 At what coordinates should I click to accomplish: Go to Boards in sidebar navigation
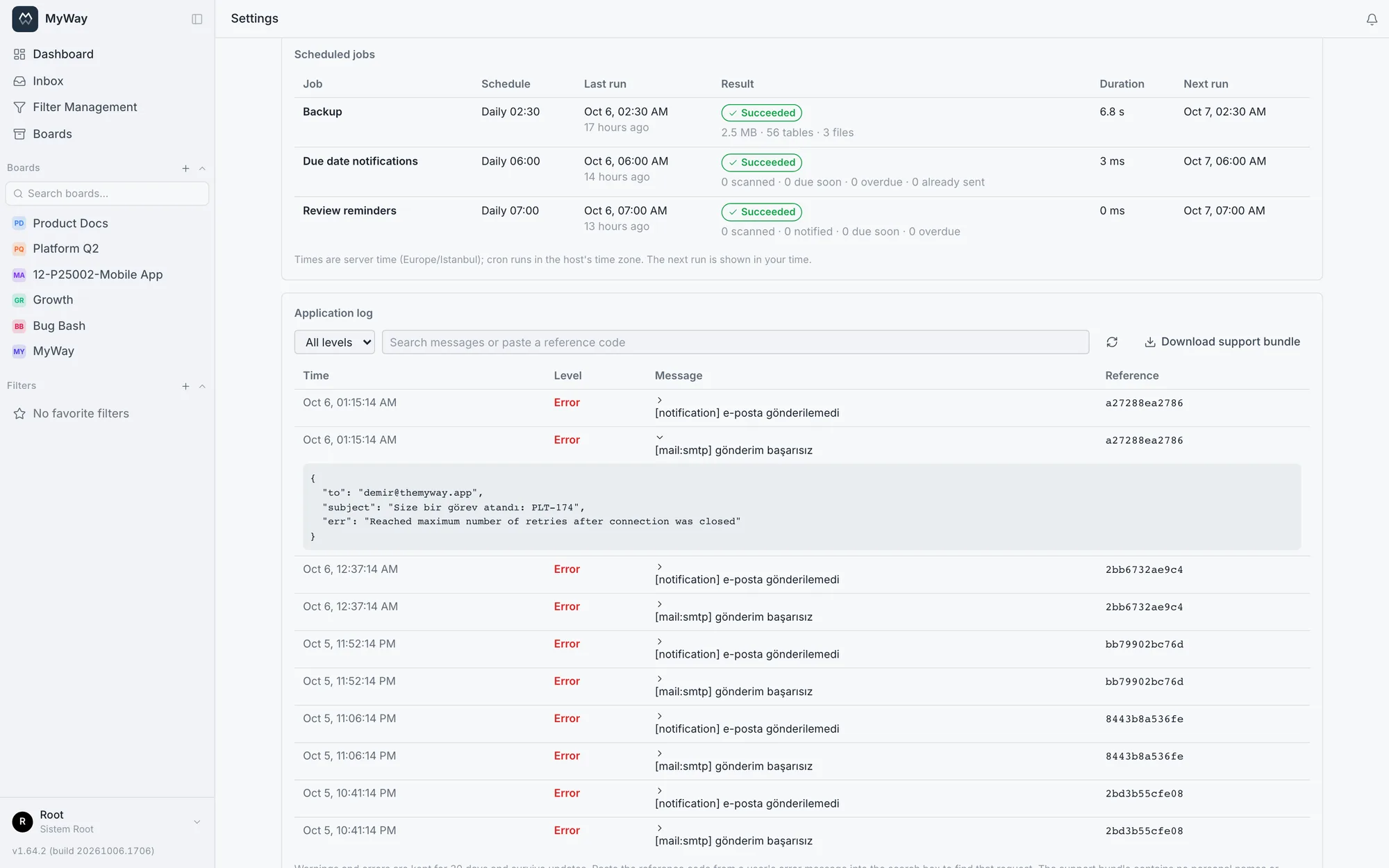(x=52, y=134)
